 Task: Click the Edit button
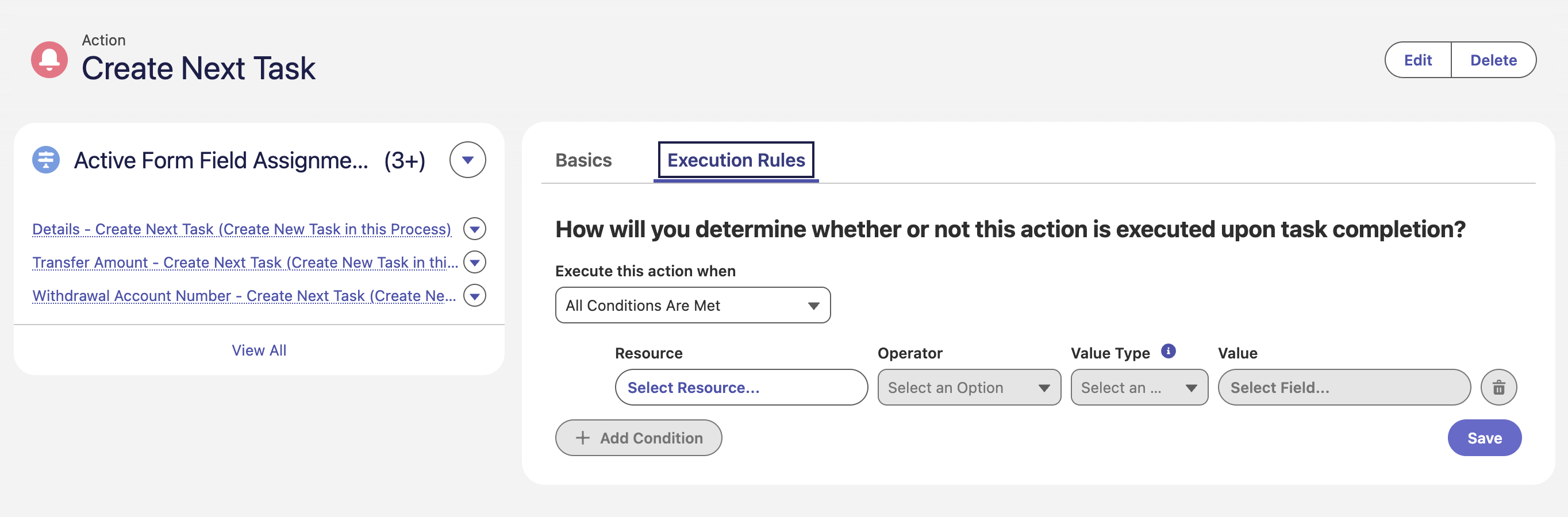[x=1417, y=60]
